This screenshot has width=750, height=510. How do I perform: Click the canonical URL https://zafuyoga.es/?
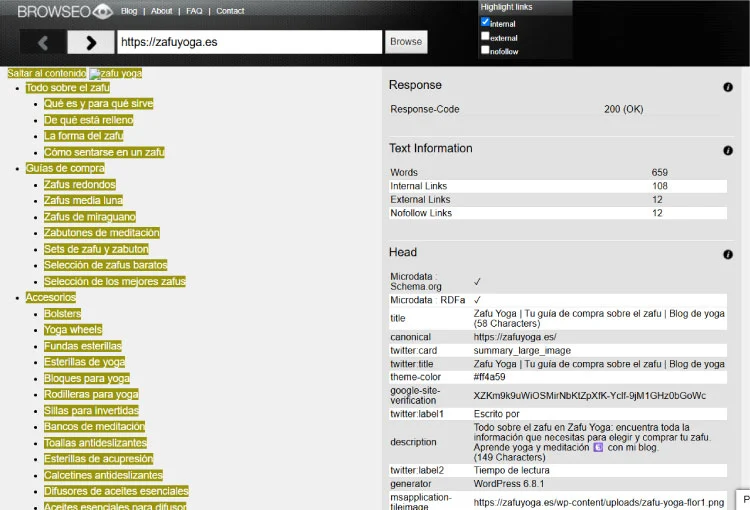(515, 337)
